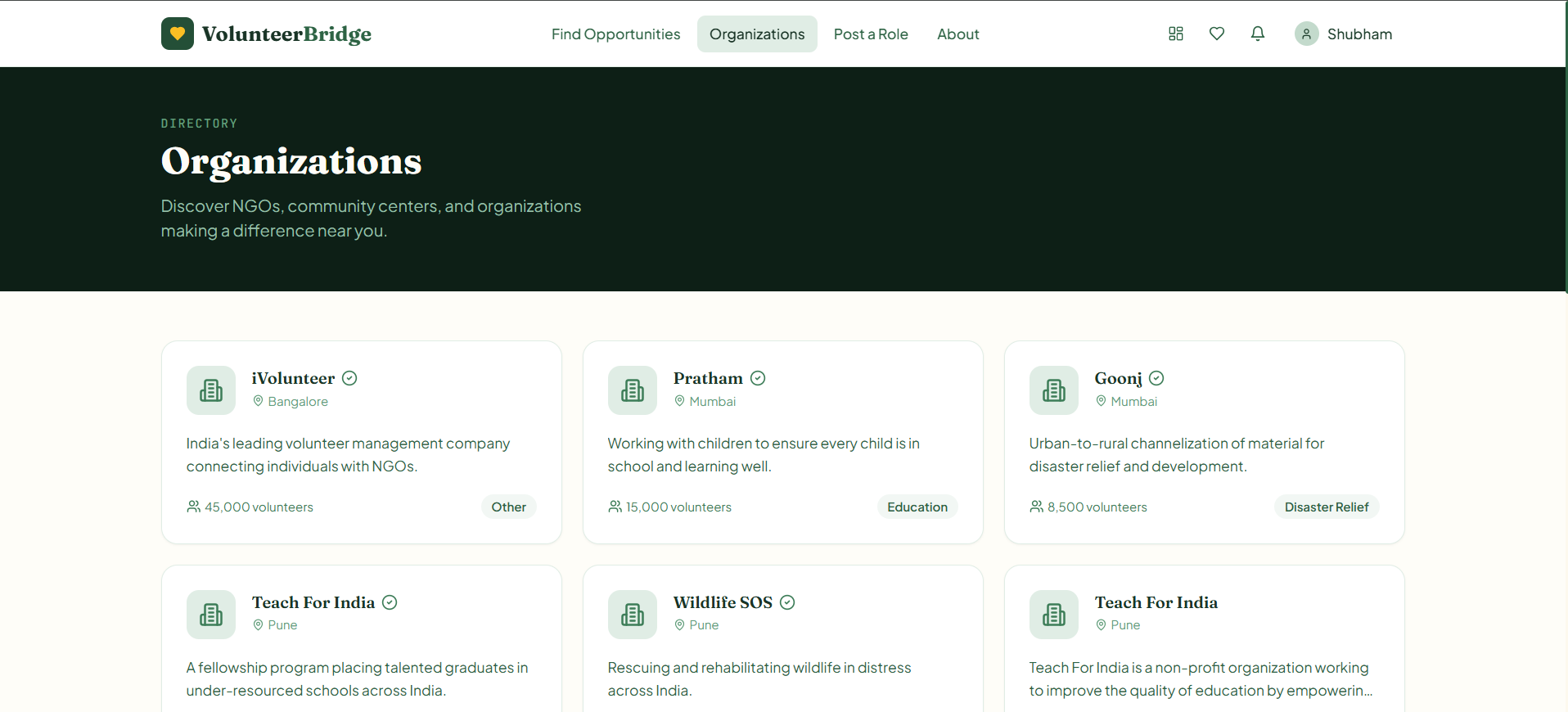Screen dimensions: 1568x712
Task: Open the About page
Action: (957, 34)
